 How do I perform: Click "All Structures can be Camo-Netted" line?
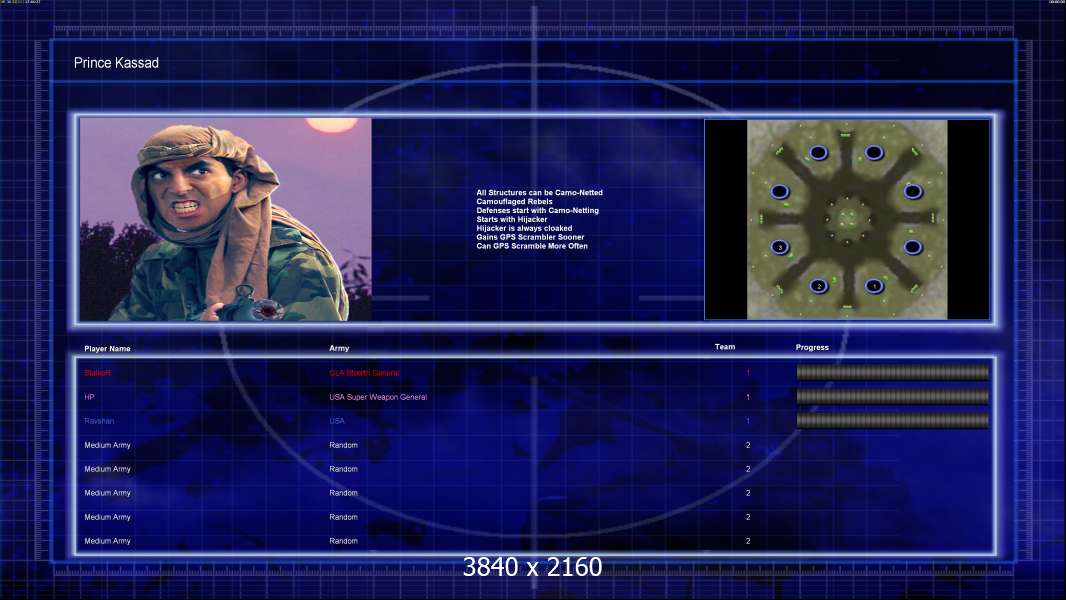[x=539, y=193]
